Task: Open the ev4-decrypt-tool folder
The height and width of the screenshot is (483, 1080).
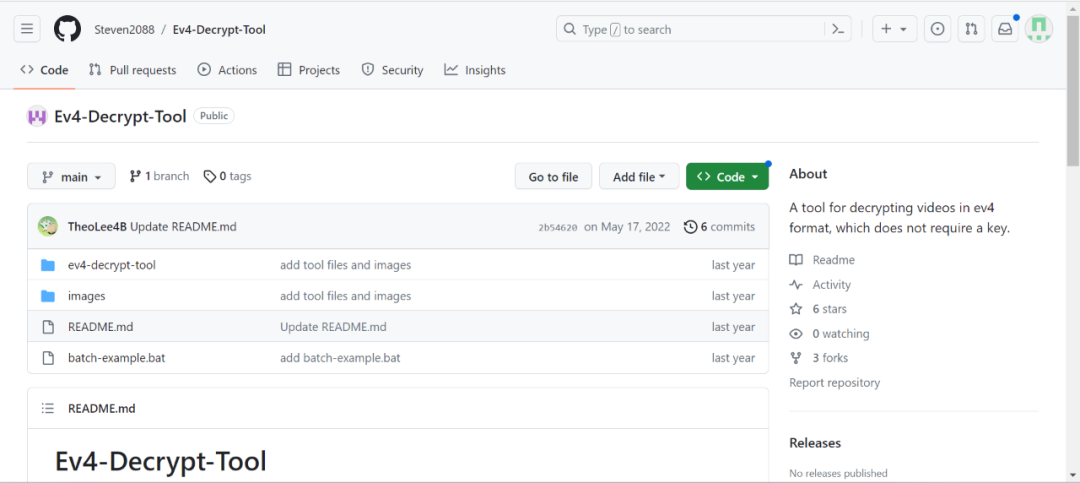Action: click(111, 265)
